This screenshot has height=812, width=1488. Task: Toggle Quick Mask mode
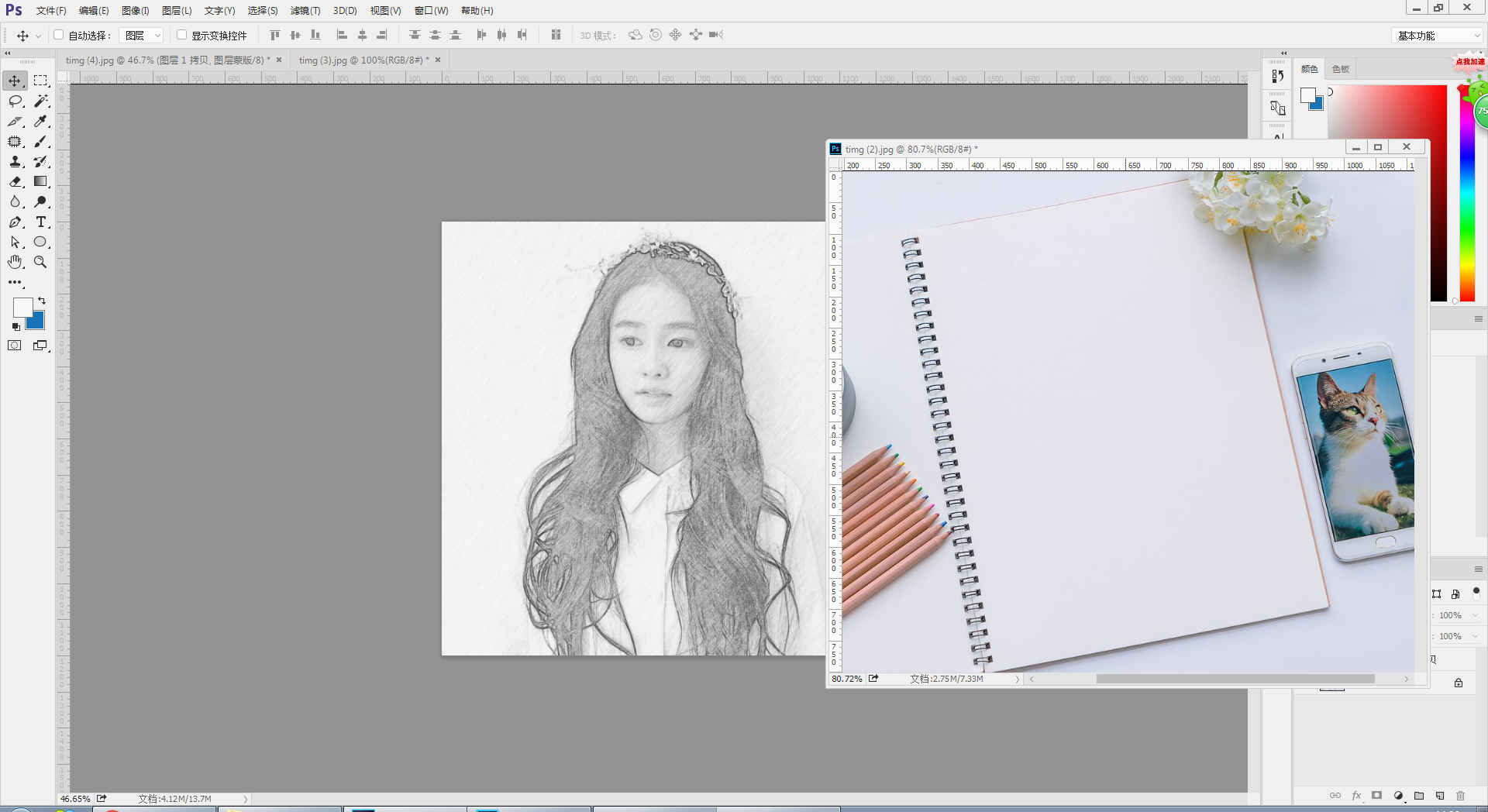click(x=15, y=346)
